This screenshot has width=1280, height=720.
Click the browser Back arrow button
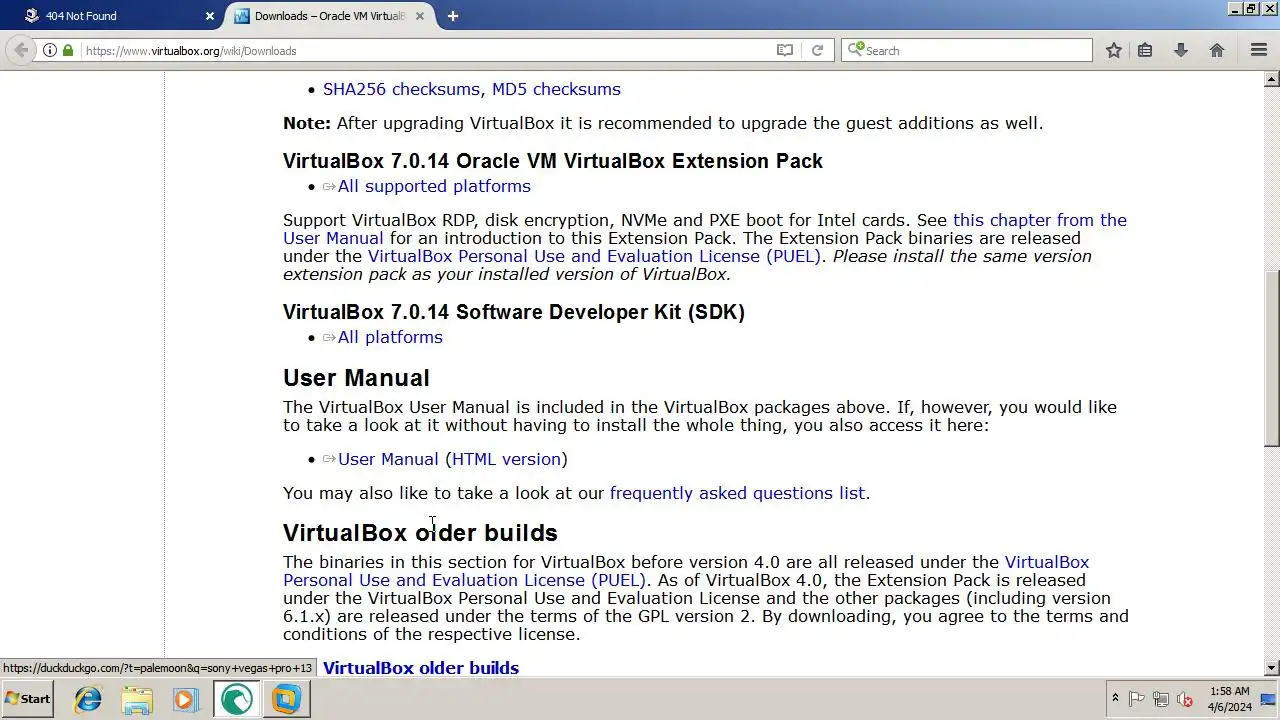20,50
